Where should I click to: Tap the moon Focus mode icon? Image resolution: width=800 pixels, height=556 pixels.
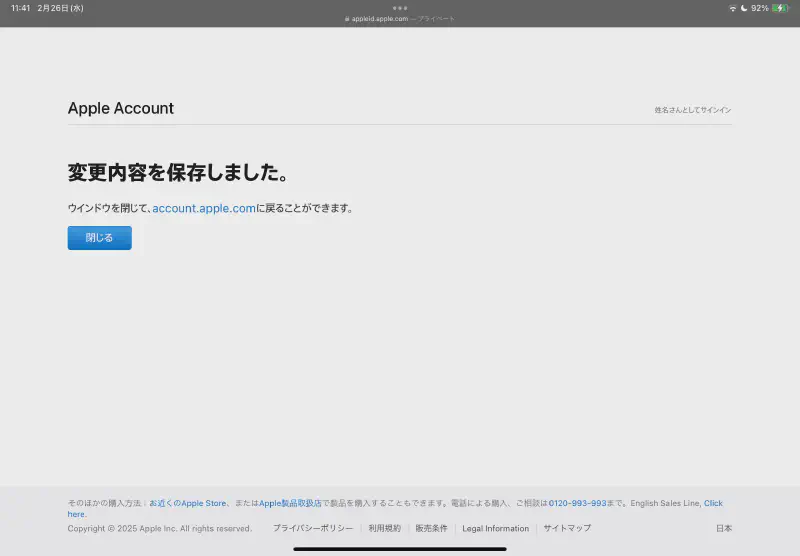click(x=744, y=8)
